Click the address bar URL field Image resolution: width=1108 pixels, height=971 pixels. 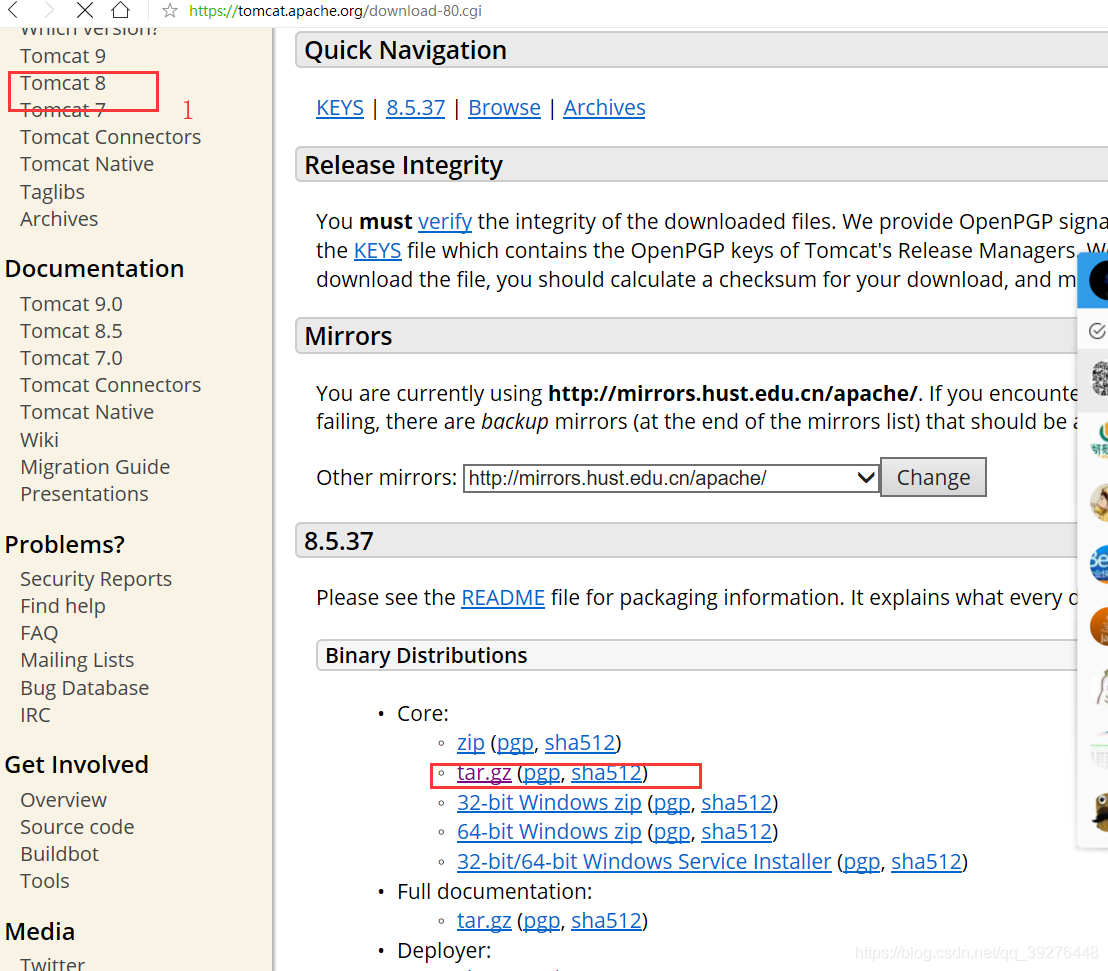(335, 11)
